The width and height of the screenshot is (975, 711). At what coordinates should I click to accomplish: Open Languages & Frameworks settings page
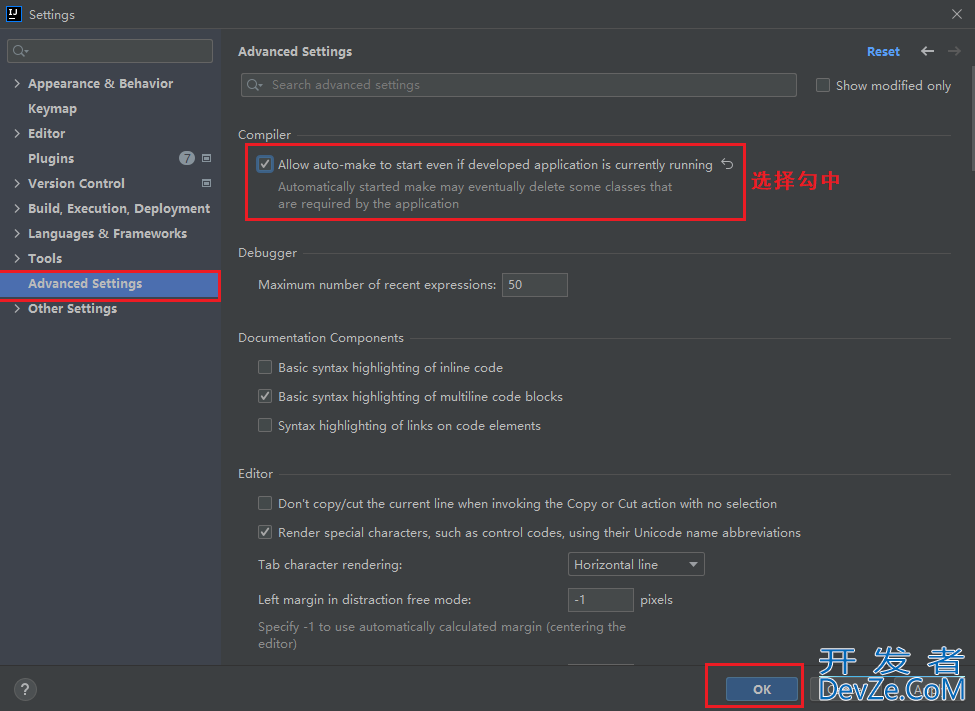click(x=108, y=233)
